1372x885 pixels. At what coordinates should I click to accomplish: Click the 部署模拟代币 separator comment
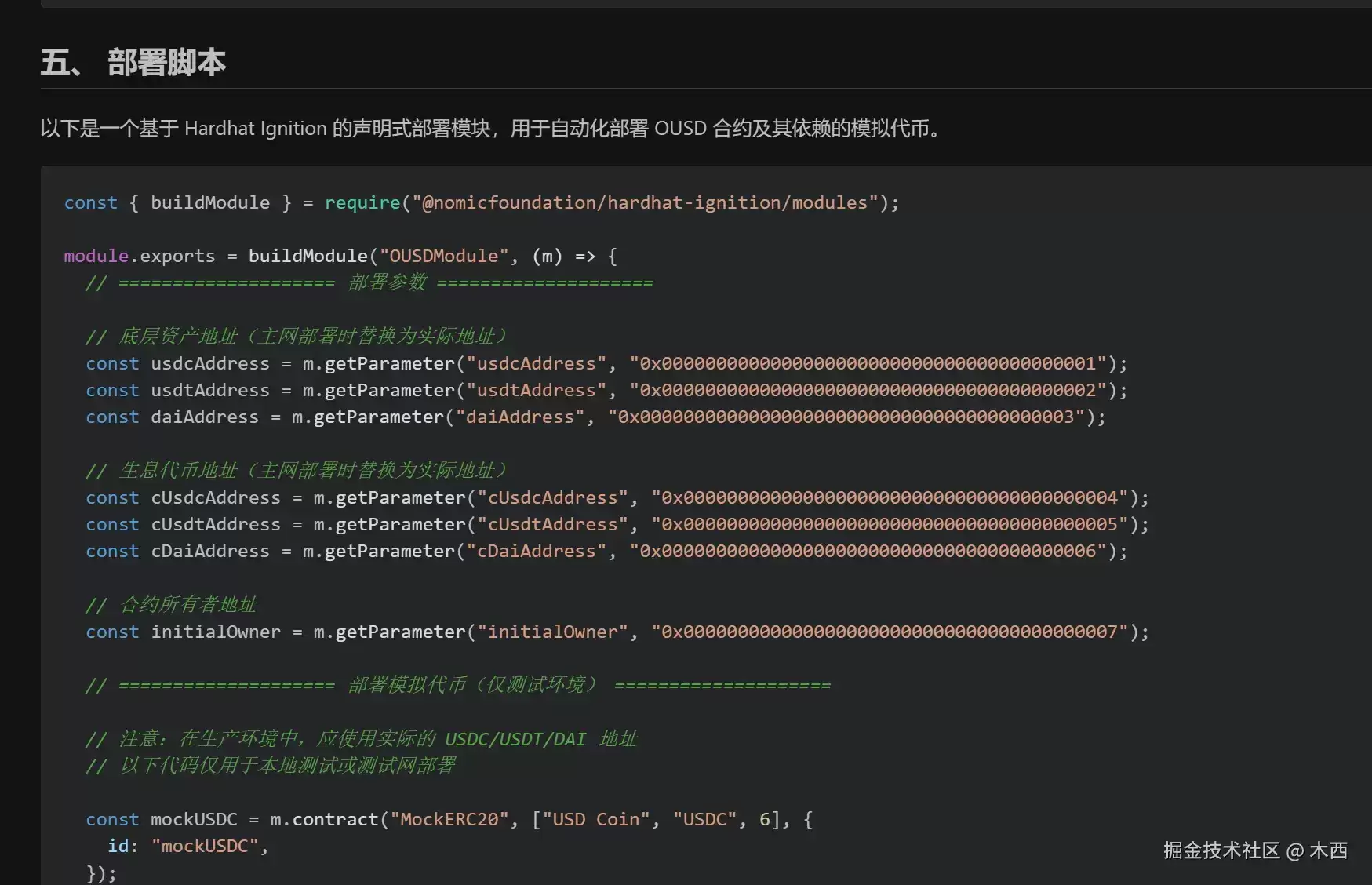[458, 685]
